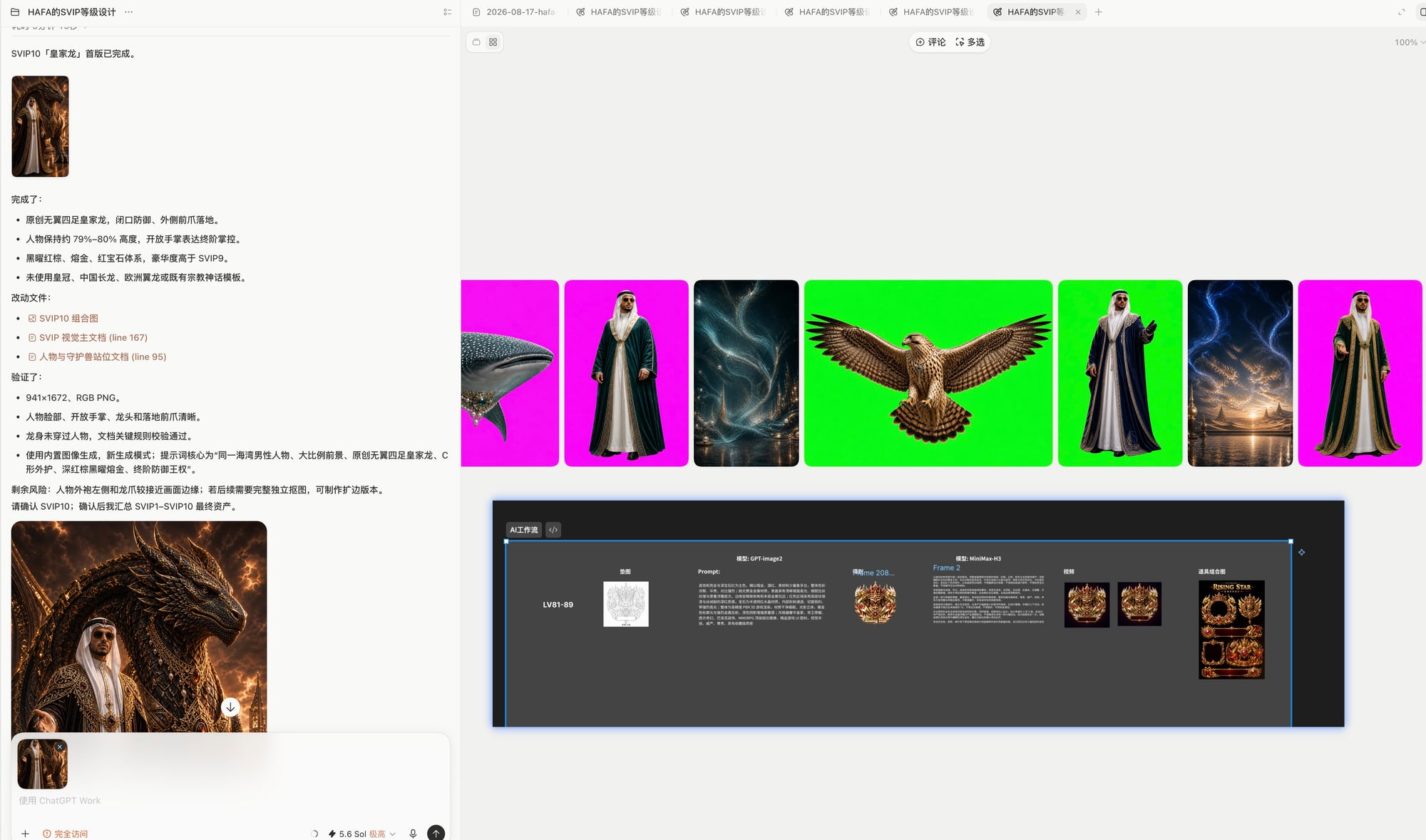Select the man in navy robe on the green background
This screenshot has height=840, width=1426.
click(x=1120, y=373)
